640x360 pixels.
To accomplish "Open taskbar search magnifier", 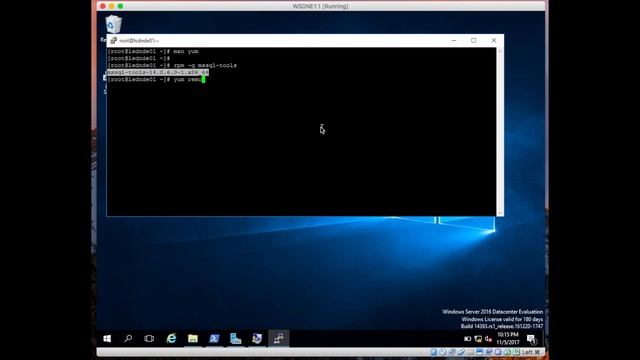I will [128, 338].
